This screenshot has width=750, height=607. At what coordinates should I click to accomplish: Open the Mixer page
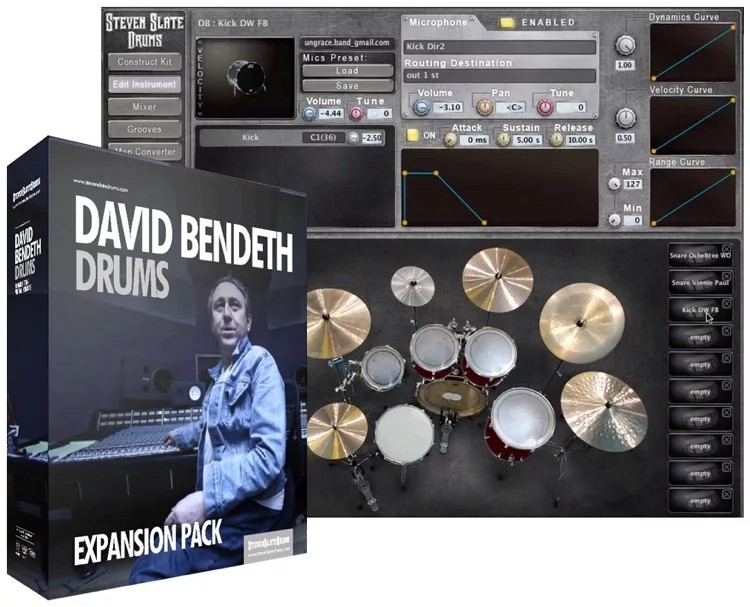[144, 107]
